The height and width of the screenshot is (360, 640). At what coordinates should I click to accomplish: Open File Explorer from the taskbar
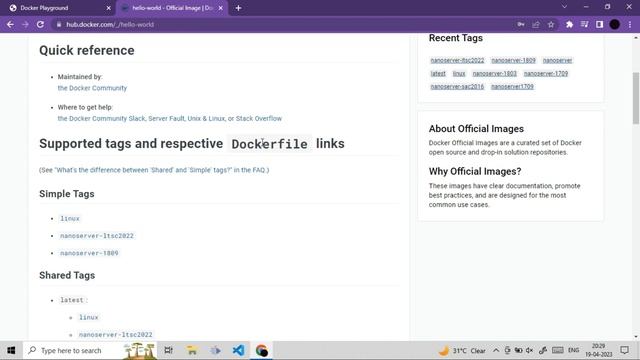tap(192, 351)
